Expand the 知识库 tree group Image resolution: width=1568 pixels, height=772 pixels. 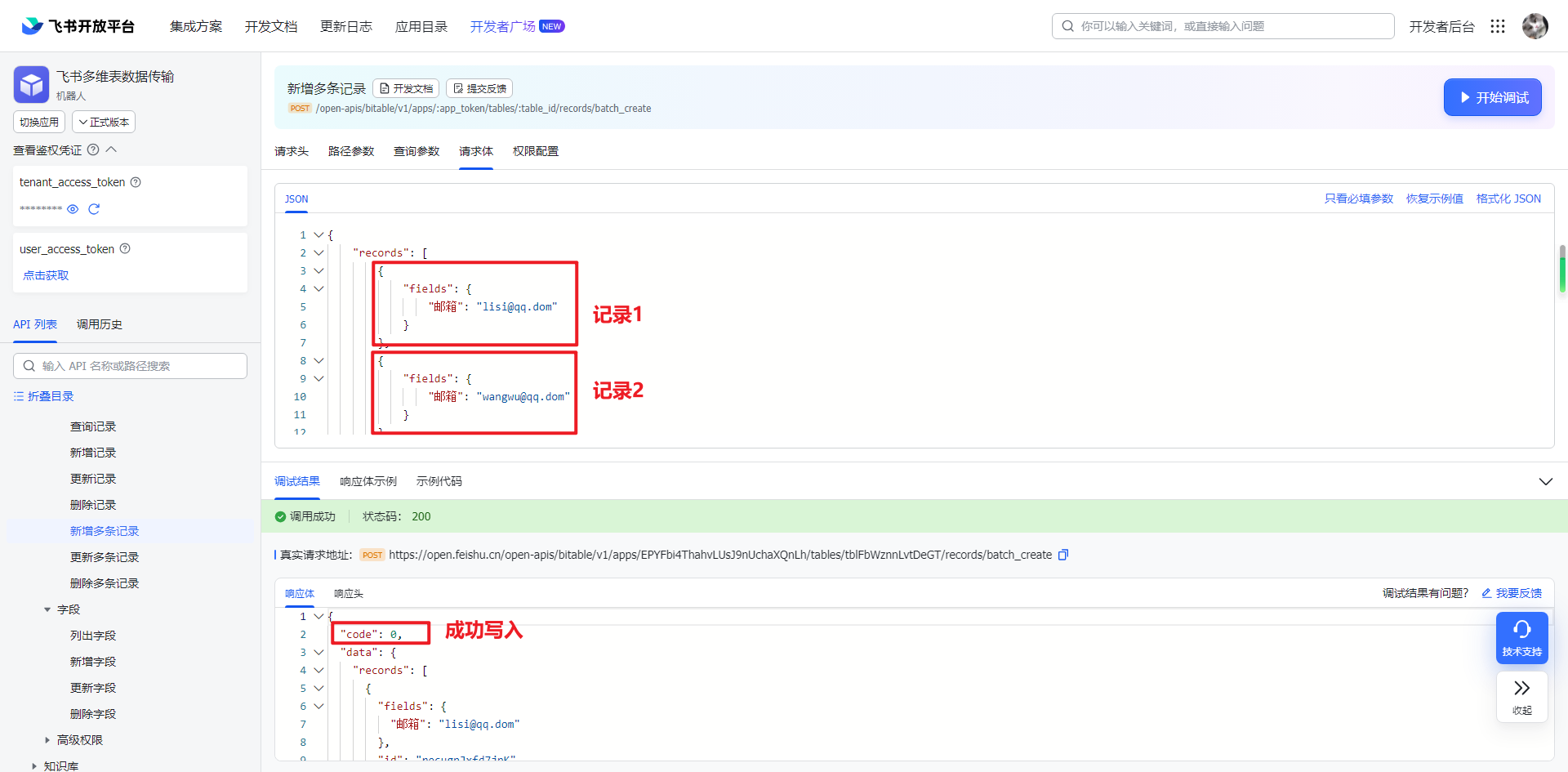34,766
